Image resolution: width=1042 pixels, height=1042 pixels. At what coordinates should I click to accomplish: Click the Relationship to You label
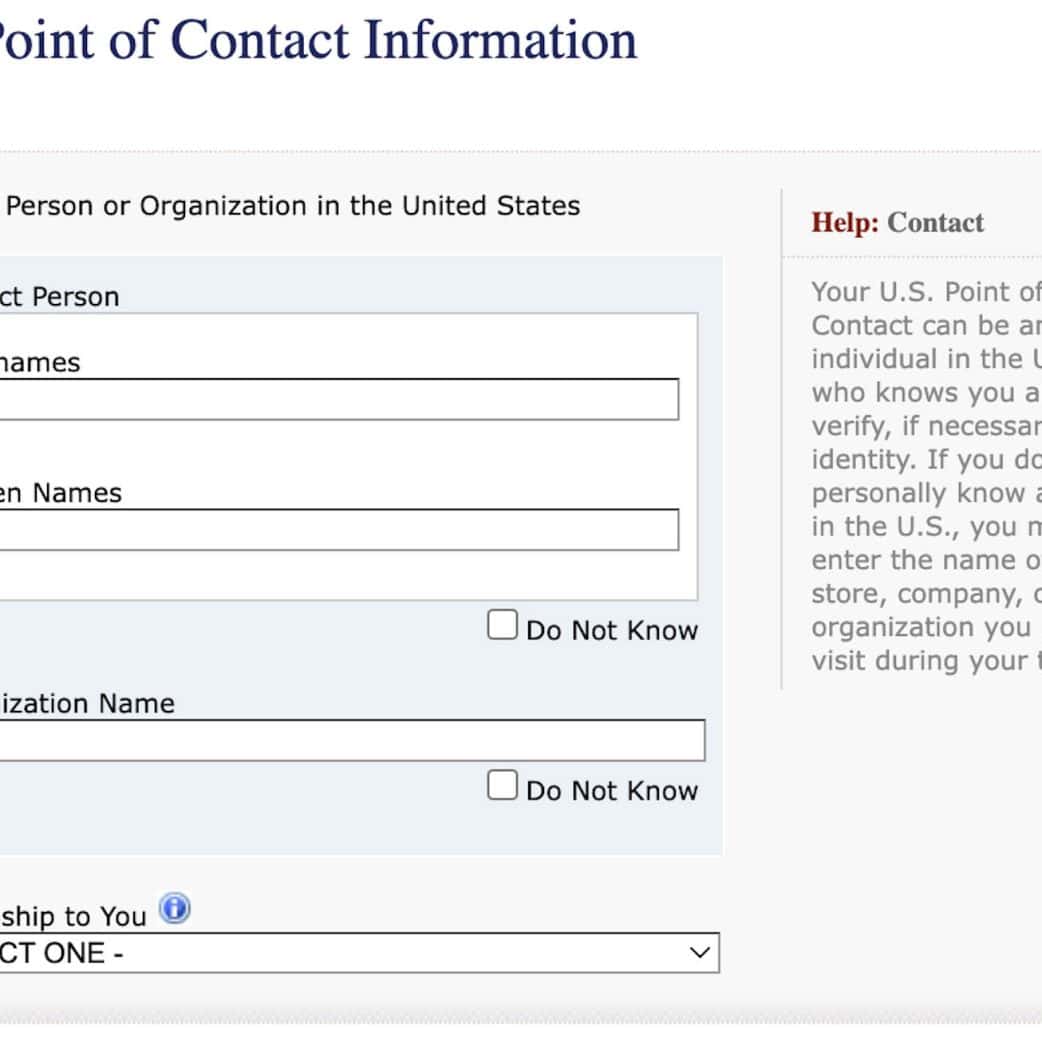(x=72, y=916)
